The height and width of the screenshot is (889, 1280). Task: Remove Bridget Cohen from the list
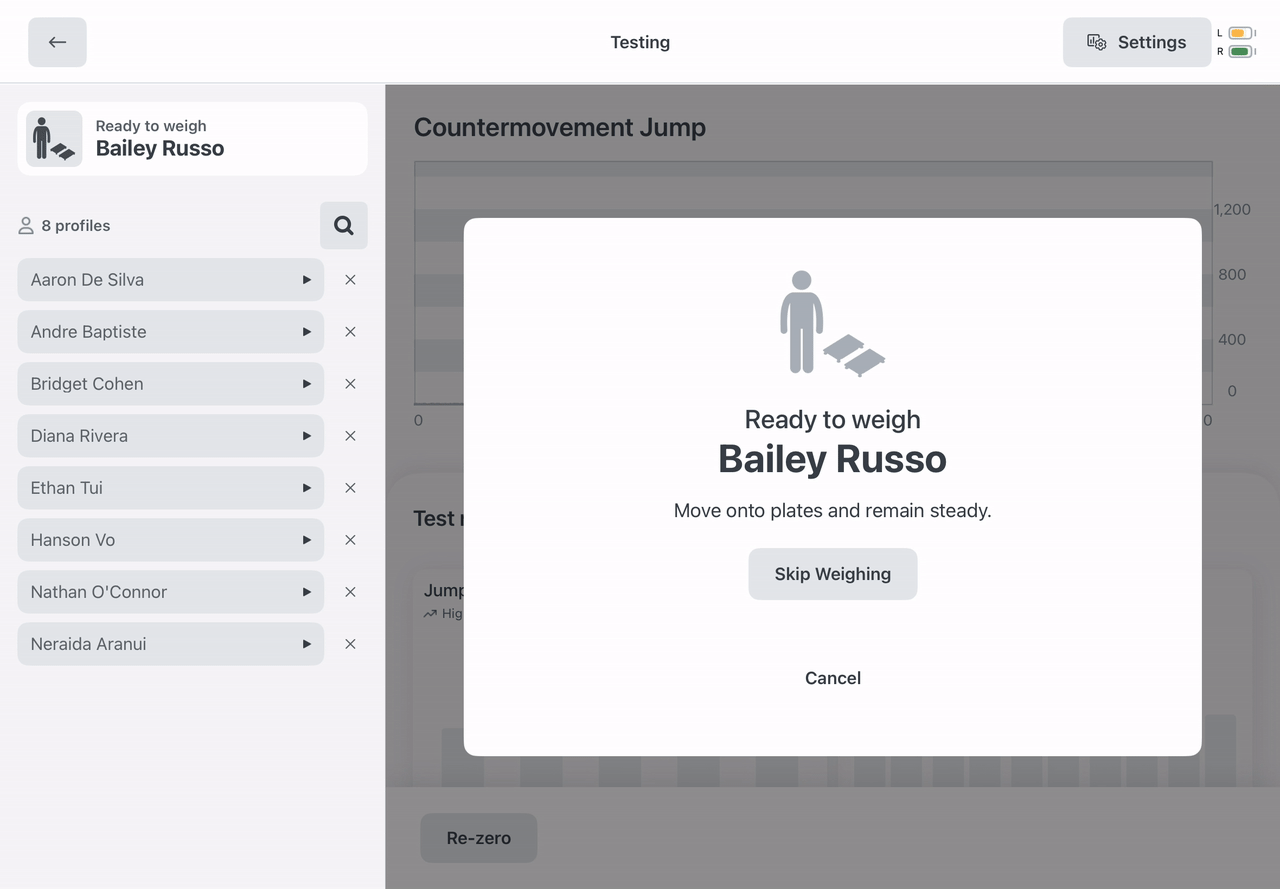coord(350,384)
